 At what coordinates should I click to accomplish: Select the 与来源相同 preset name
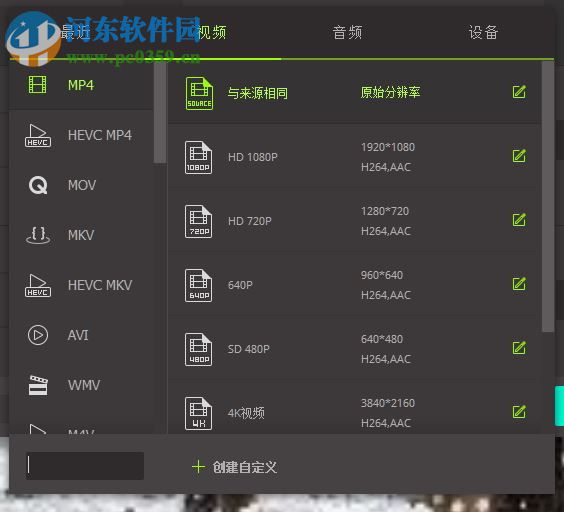click(x=258, y=93)
